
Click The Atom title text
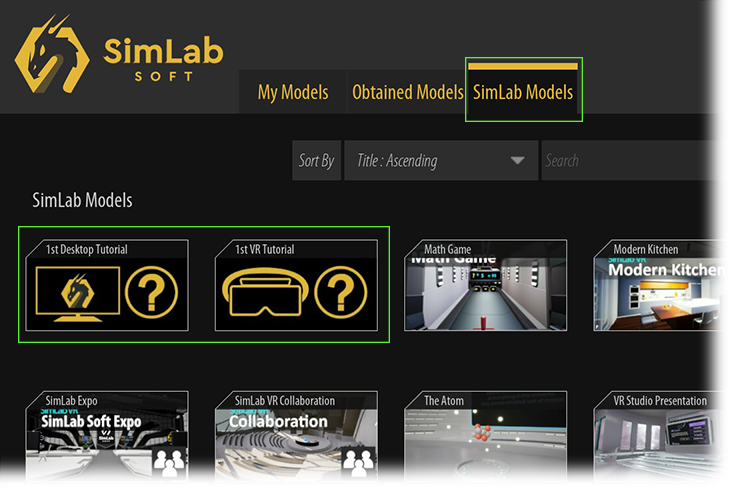(444, 401)
